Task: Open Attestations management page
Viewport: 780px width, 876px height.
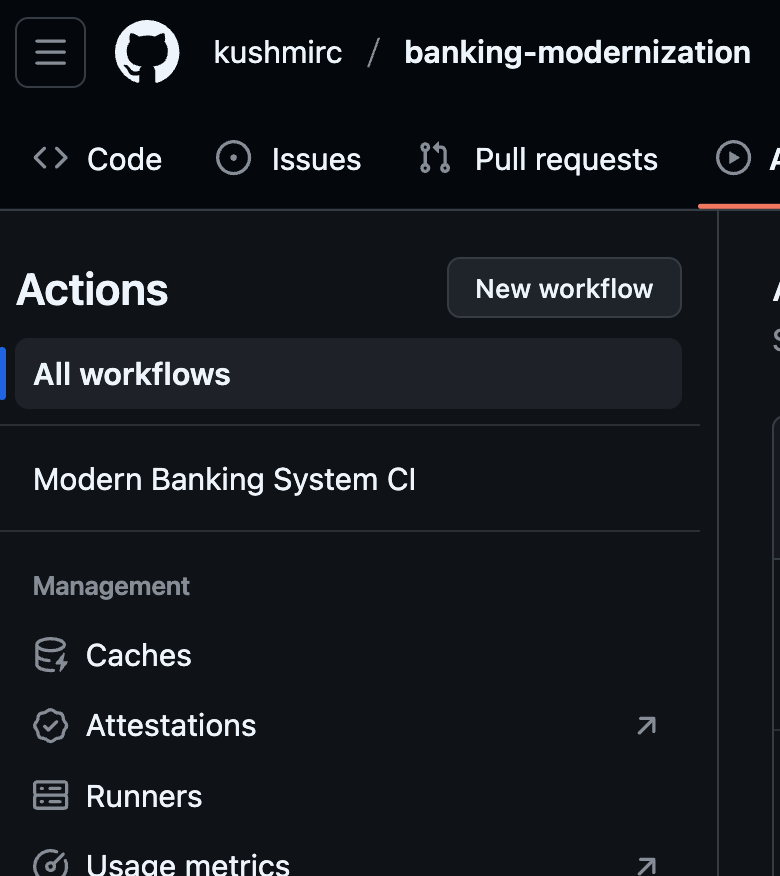Action: 349,725
